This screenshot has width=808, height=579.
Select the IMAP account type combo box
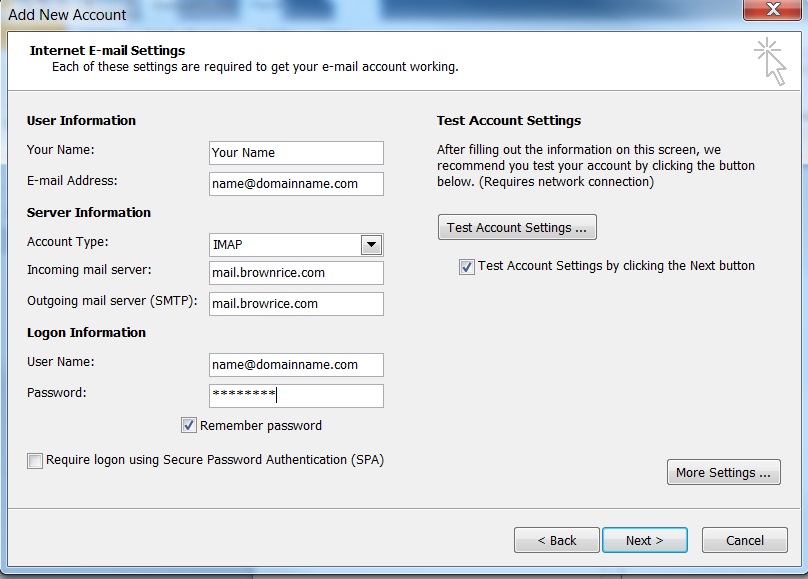tap(296, 245)
